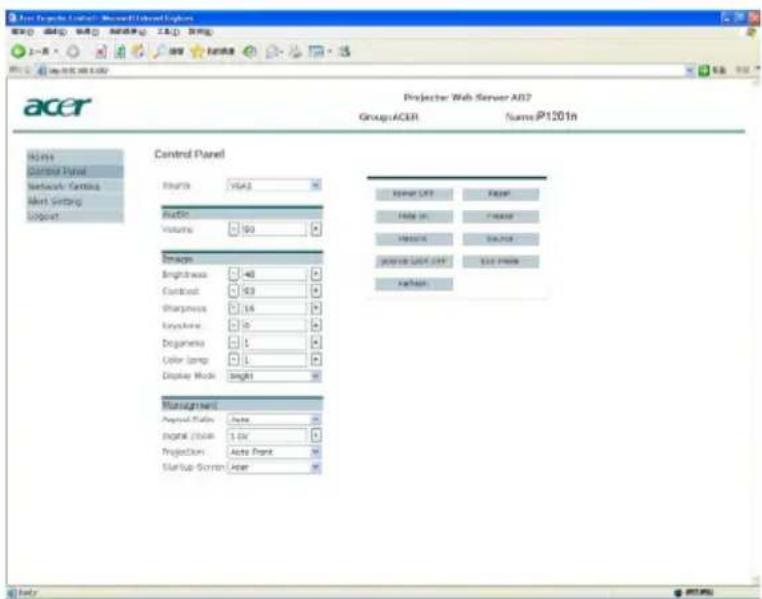Viewport: 762px width, 599px height.
Task: Open the View (檢視) menu
Action: [x=87, y=32]
